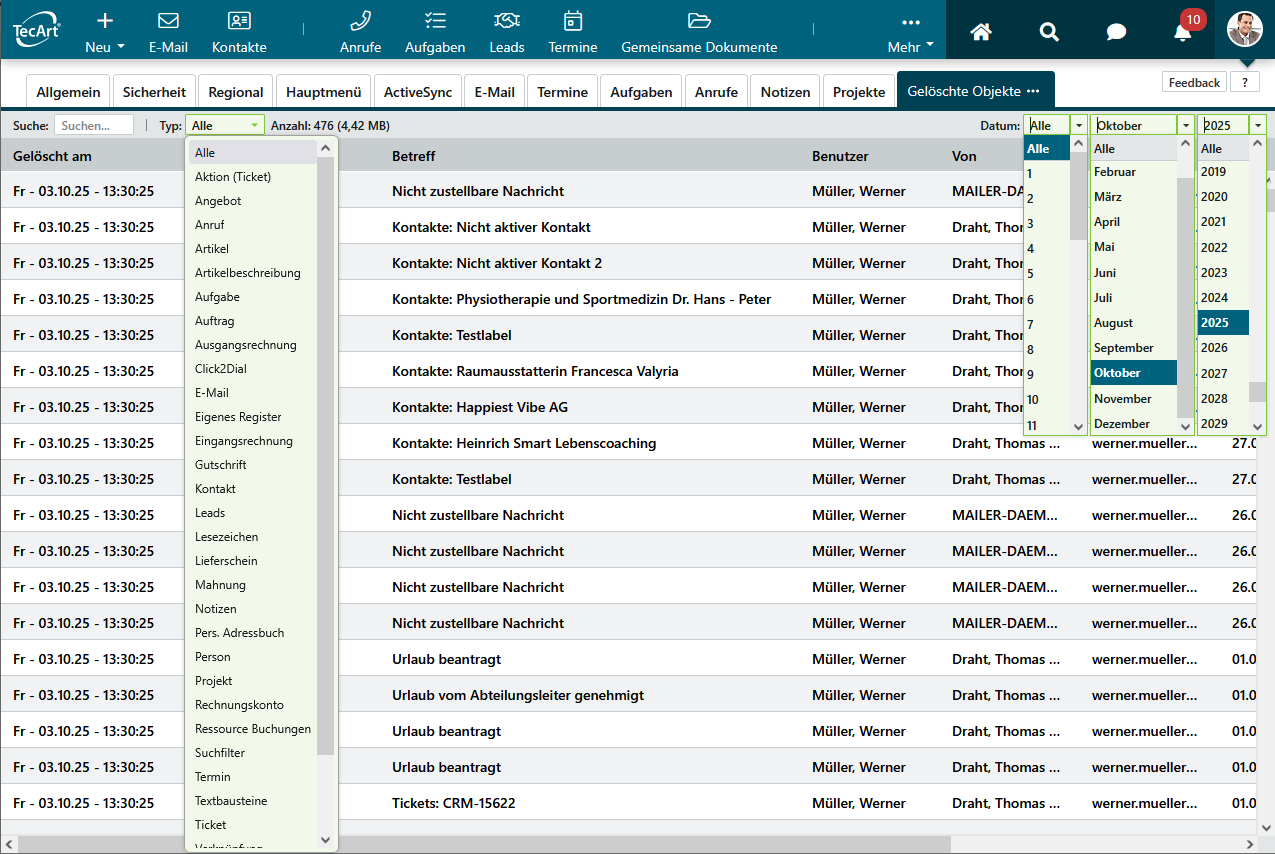Open Gemeinsame Dokumente folder icon
The image size is (1275, 854).
coord(699,21)
